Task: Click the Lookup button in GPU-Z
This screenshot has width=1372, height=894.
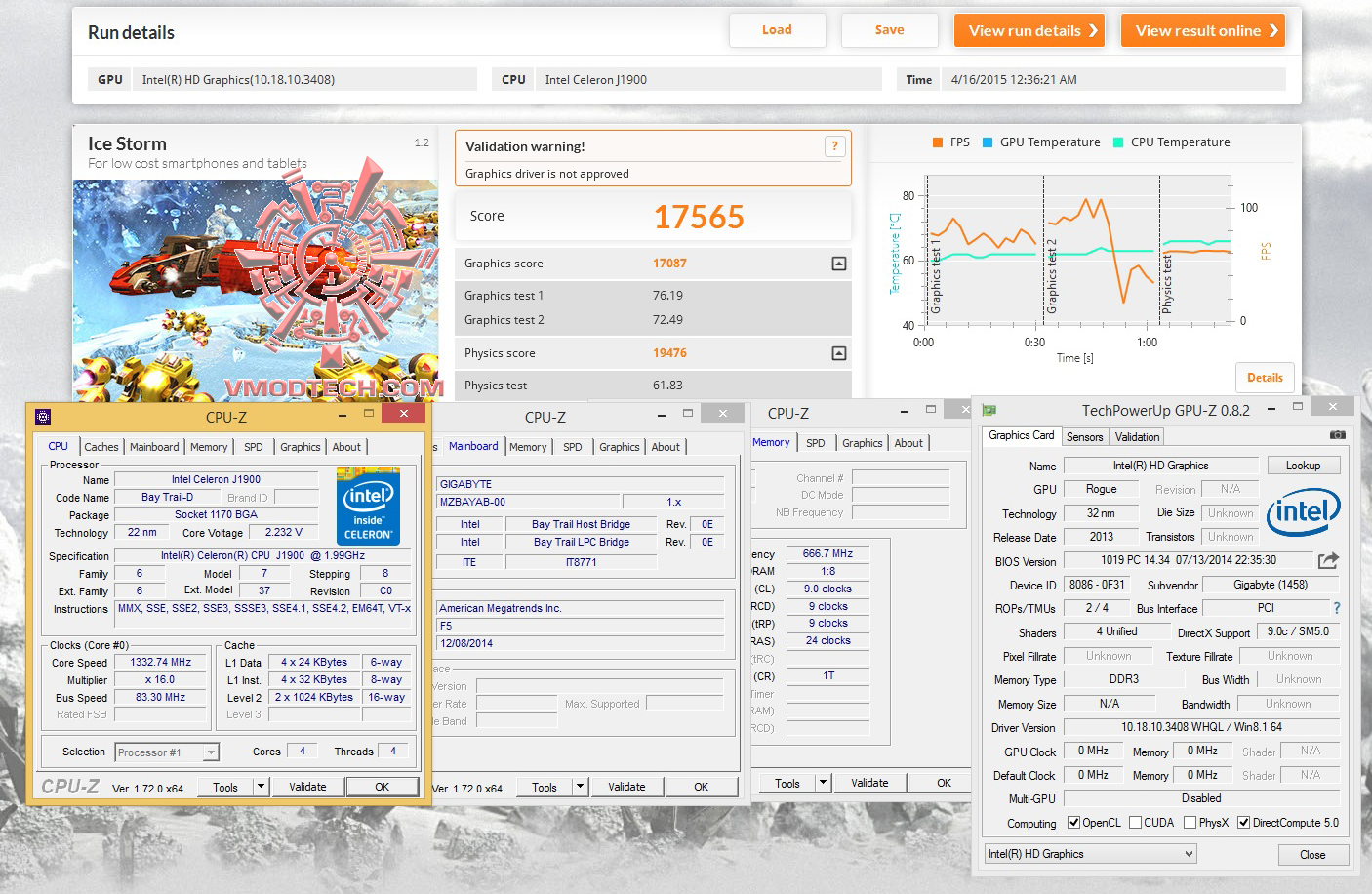Action: tap(1303, 466)
